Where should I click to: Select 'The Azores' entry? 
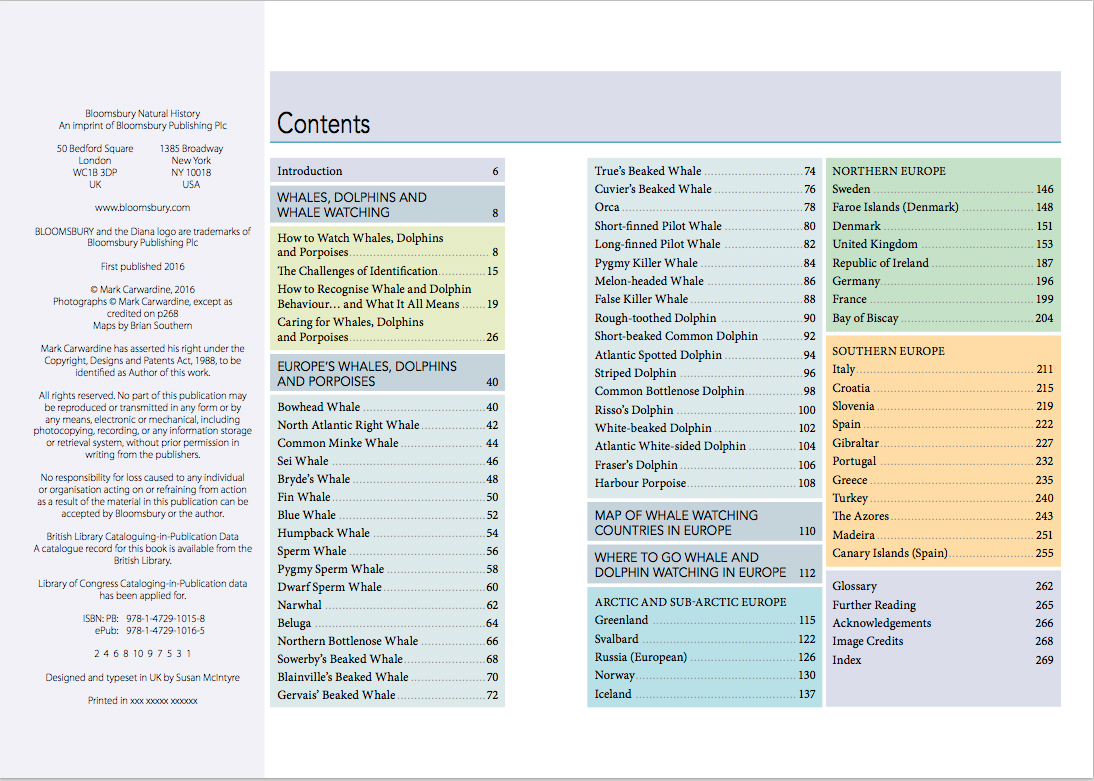[x=943, y=516]
